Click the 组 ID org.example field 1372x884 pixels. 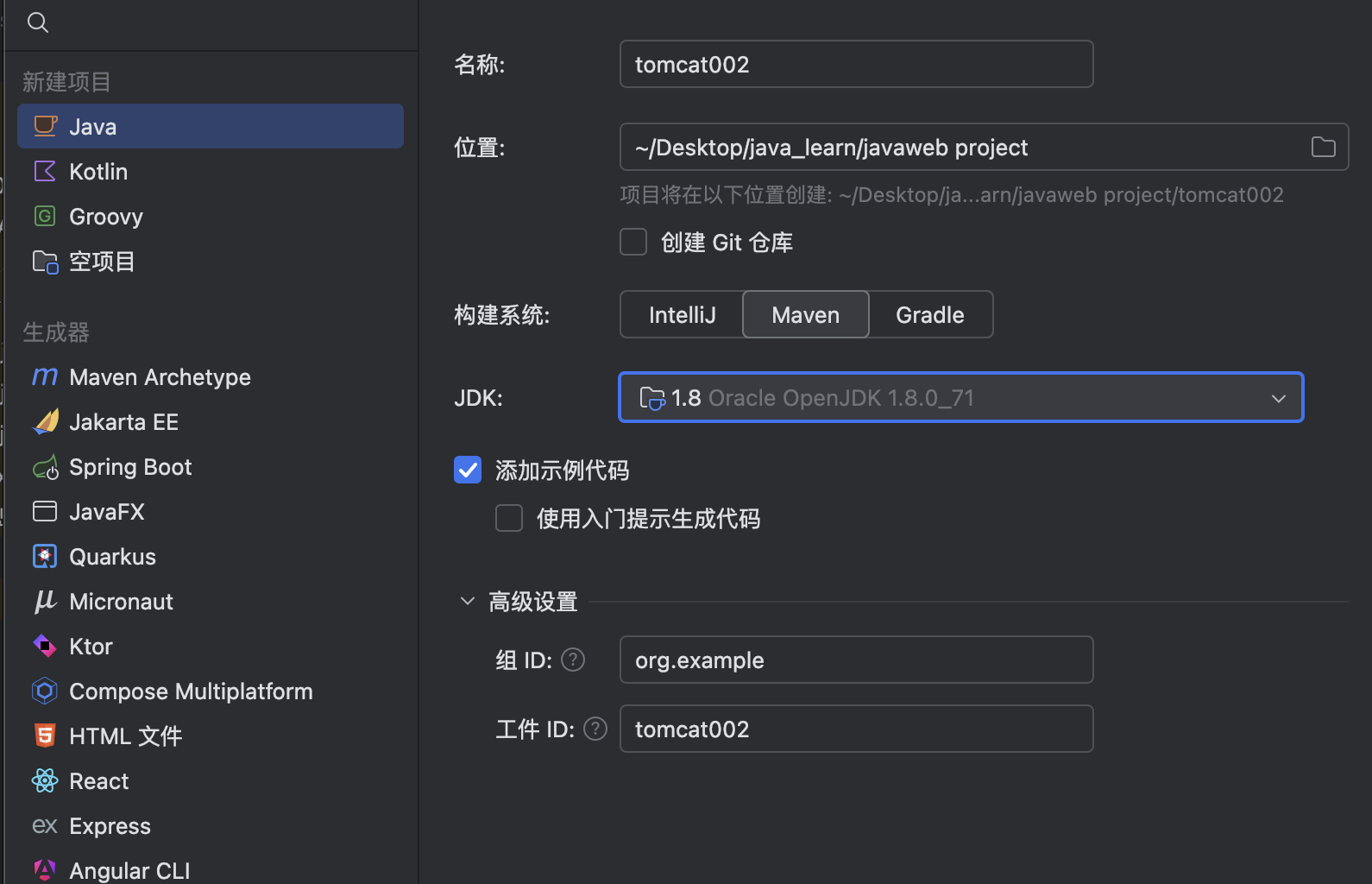[856, 660]
